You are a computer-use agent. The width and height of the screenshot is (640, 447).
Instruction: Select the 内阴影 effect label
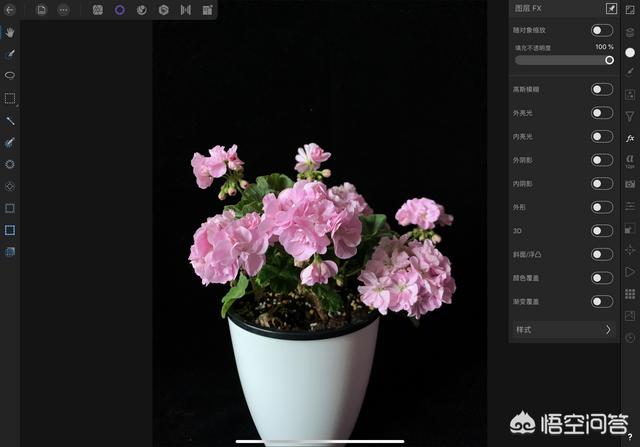pos(523,184)
